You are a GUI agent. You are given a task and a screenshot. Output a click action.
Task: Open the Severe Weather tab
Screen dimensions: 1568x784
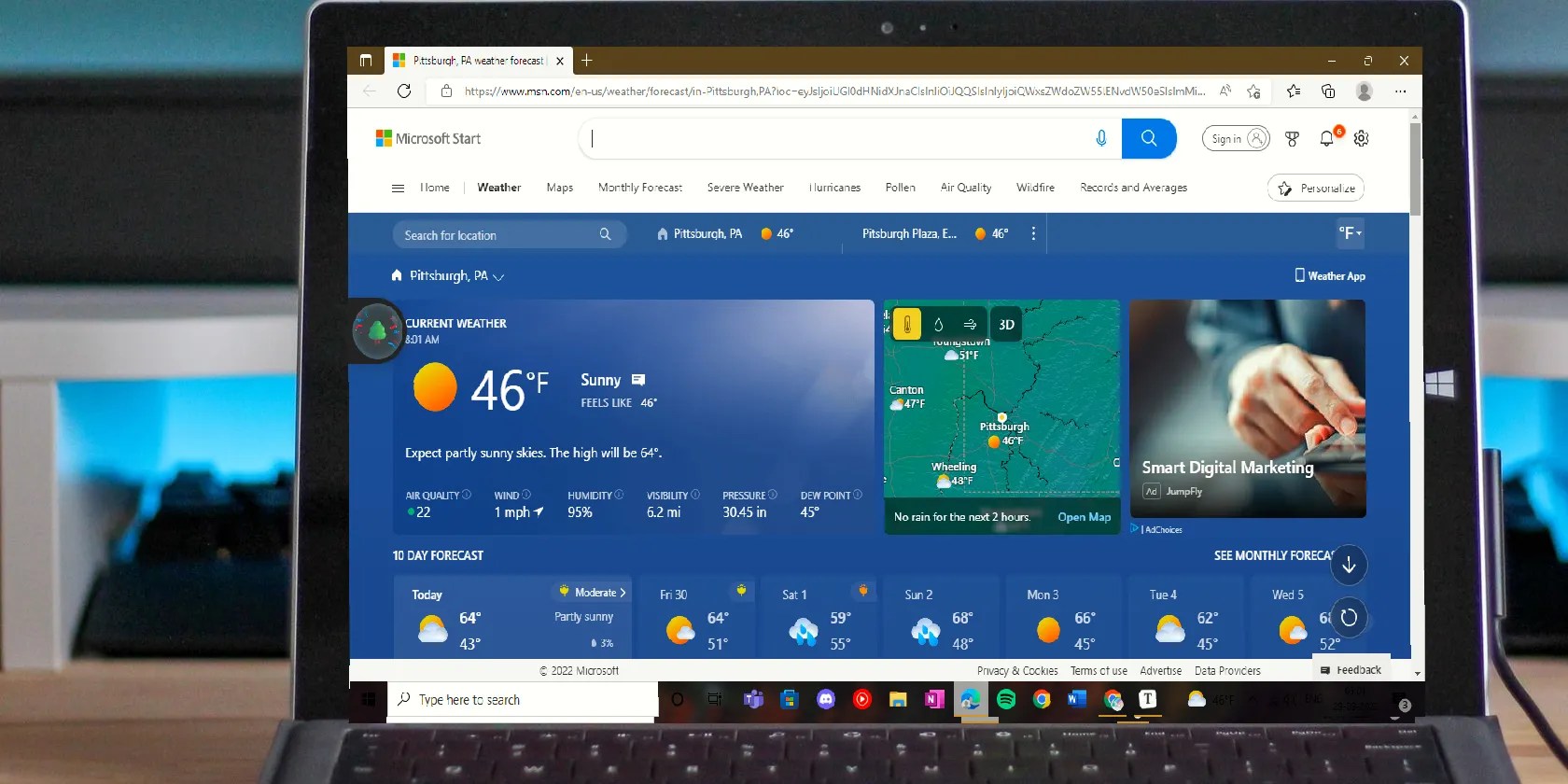(745, 188)
